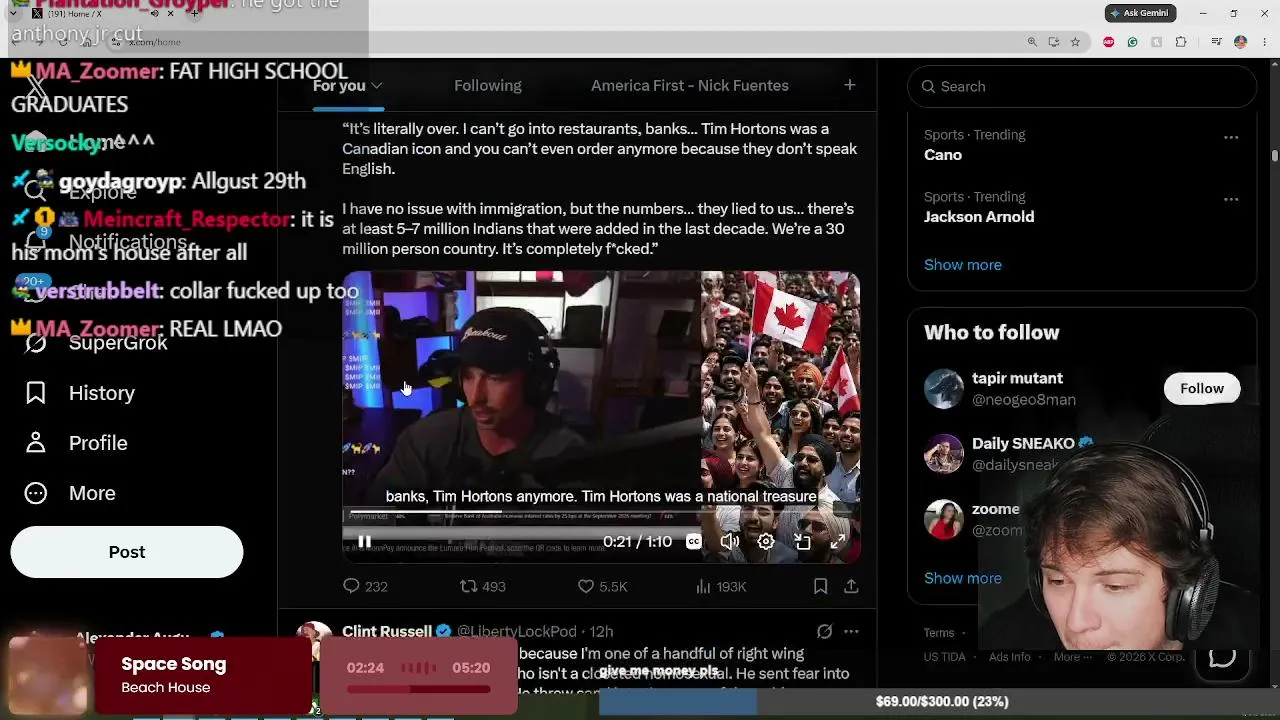Image resolution: width=1280 pixels, height=720 pixels.
Task: Repost the post with 493 reposts
Action: [482, 586]
